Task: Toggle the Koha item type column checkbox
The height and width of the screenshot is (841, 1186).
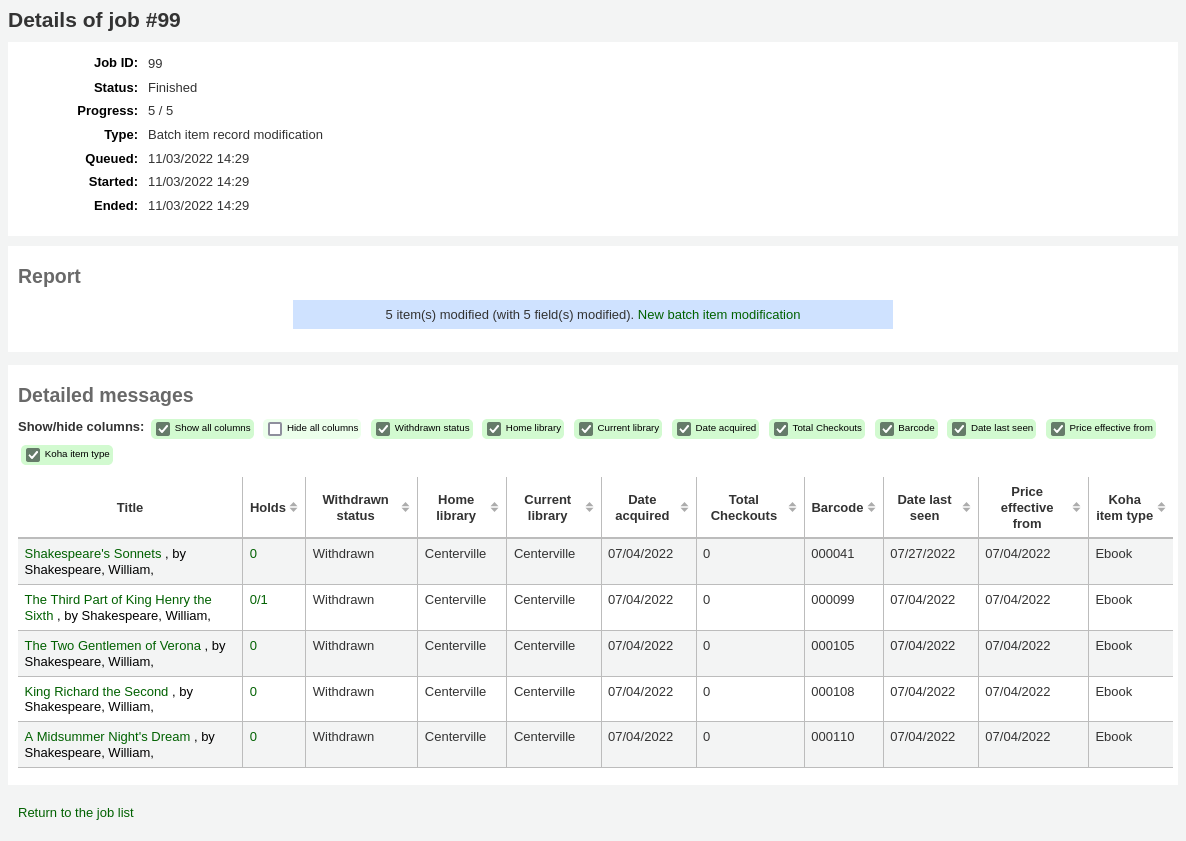Action: [x=33, y=455]
